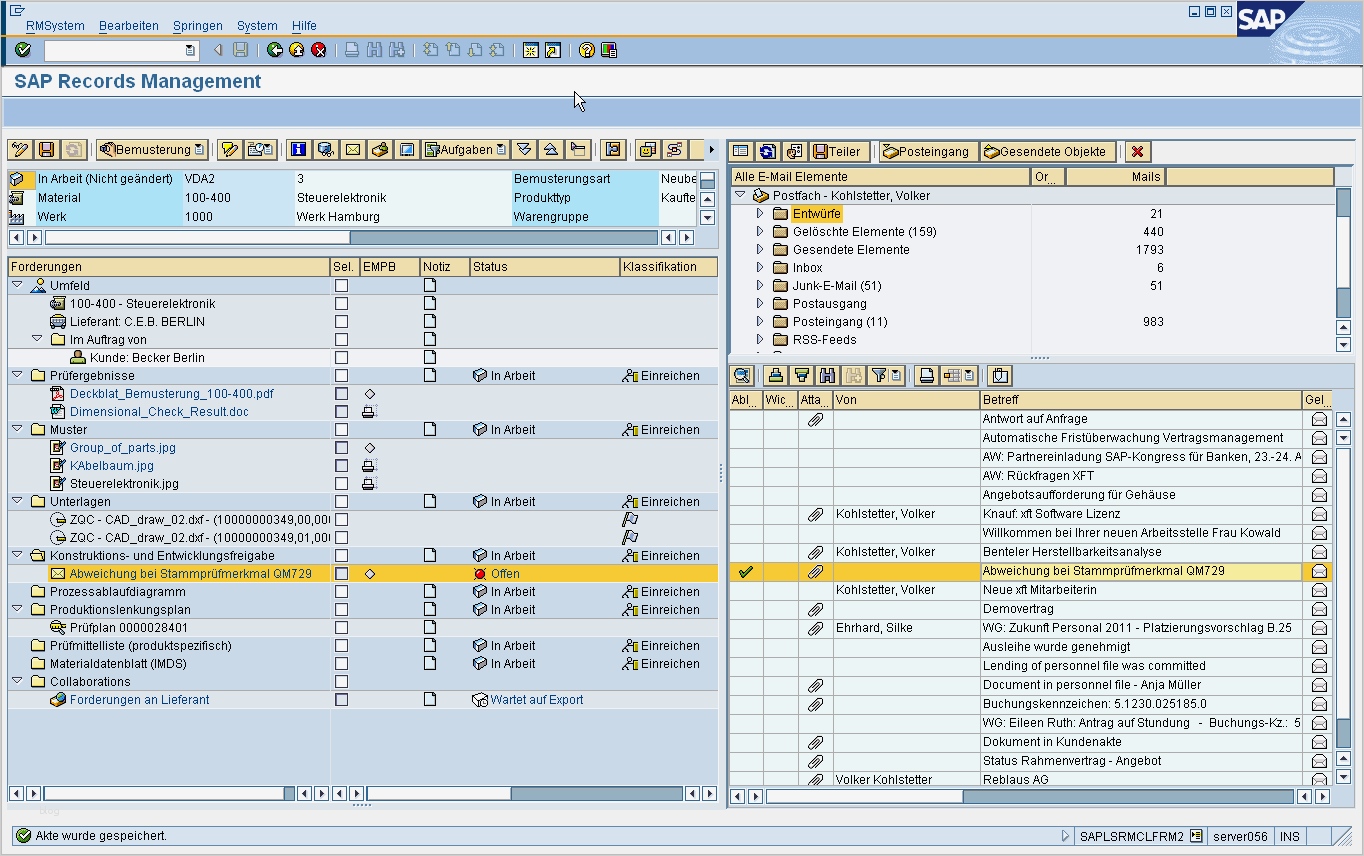Click the red X delete icon in mail toolbar
This screenshot has width=1364, height=856.
pyautogui.click(x=1137, y=152)
